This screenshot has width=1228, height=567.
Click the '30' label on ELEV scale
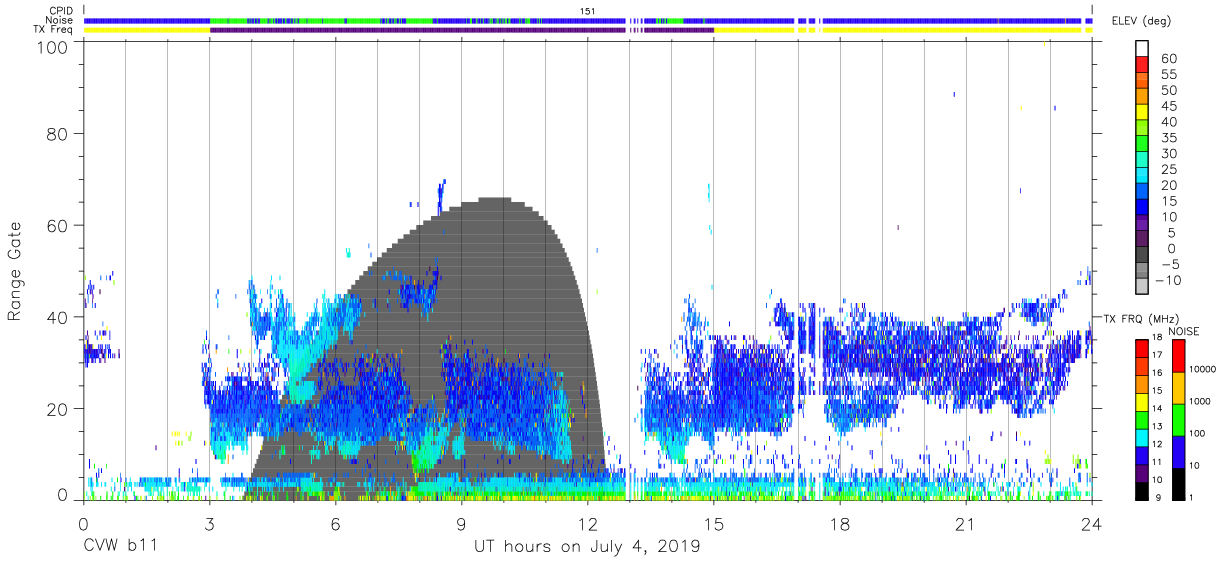(x=1169, y=154)
